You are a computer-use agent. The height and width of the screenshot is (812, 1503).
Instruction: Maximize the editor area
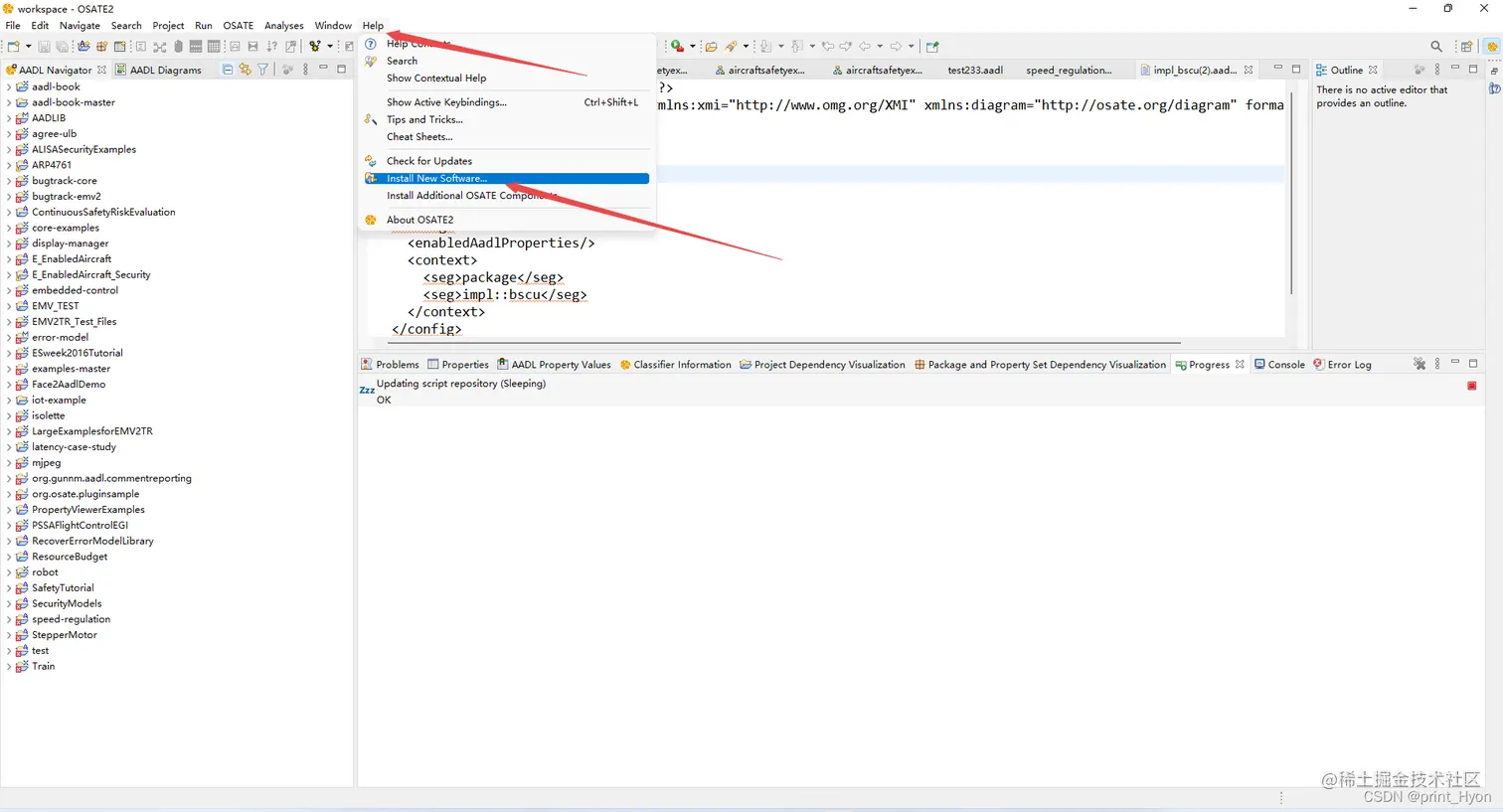point(1296,69)
